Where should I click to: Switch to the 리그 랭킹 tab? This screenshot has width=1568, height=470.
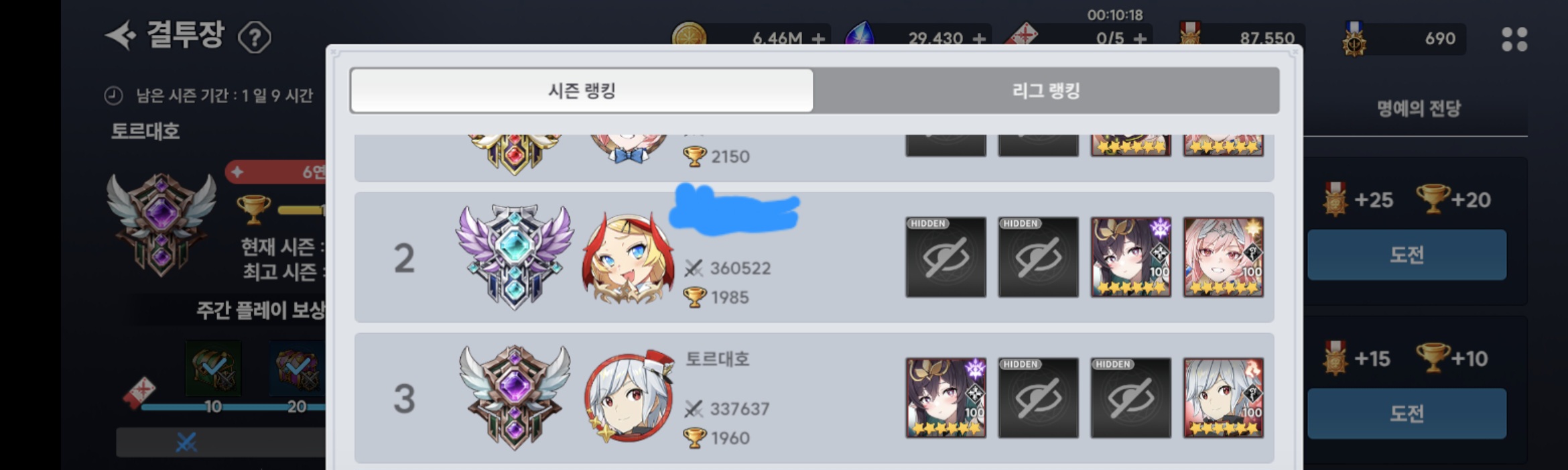(1046, 91)
